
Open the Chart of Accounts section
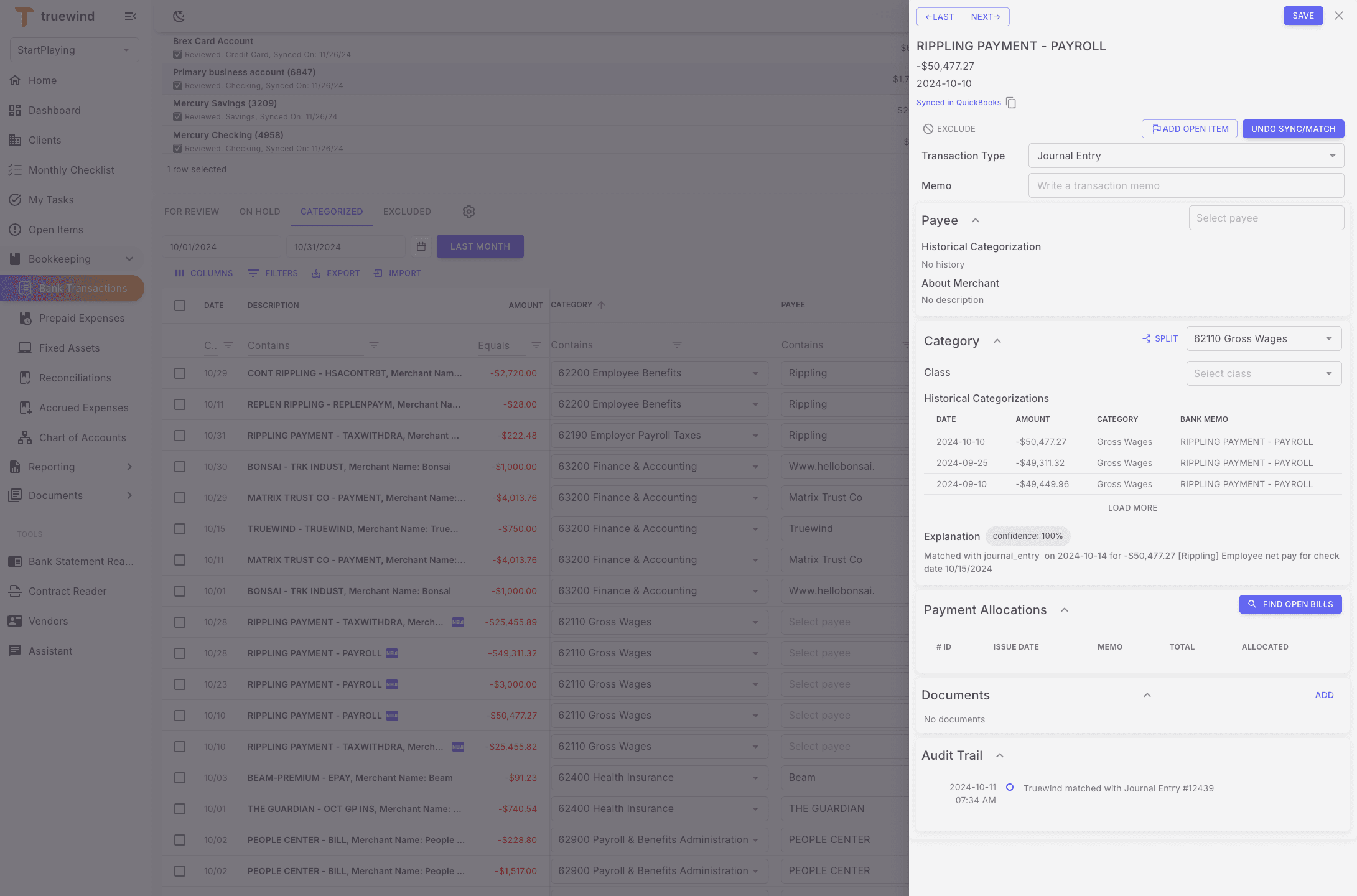(82, 437)
